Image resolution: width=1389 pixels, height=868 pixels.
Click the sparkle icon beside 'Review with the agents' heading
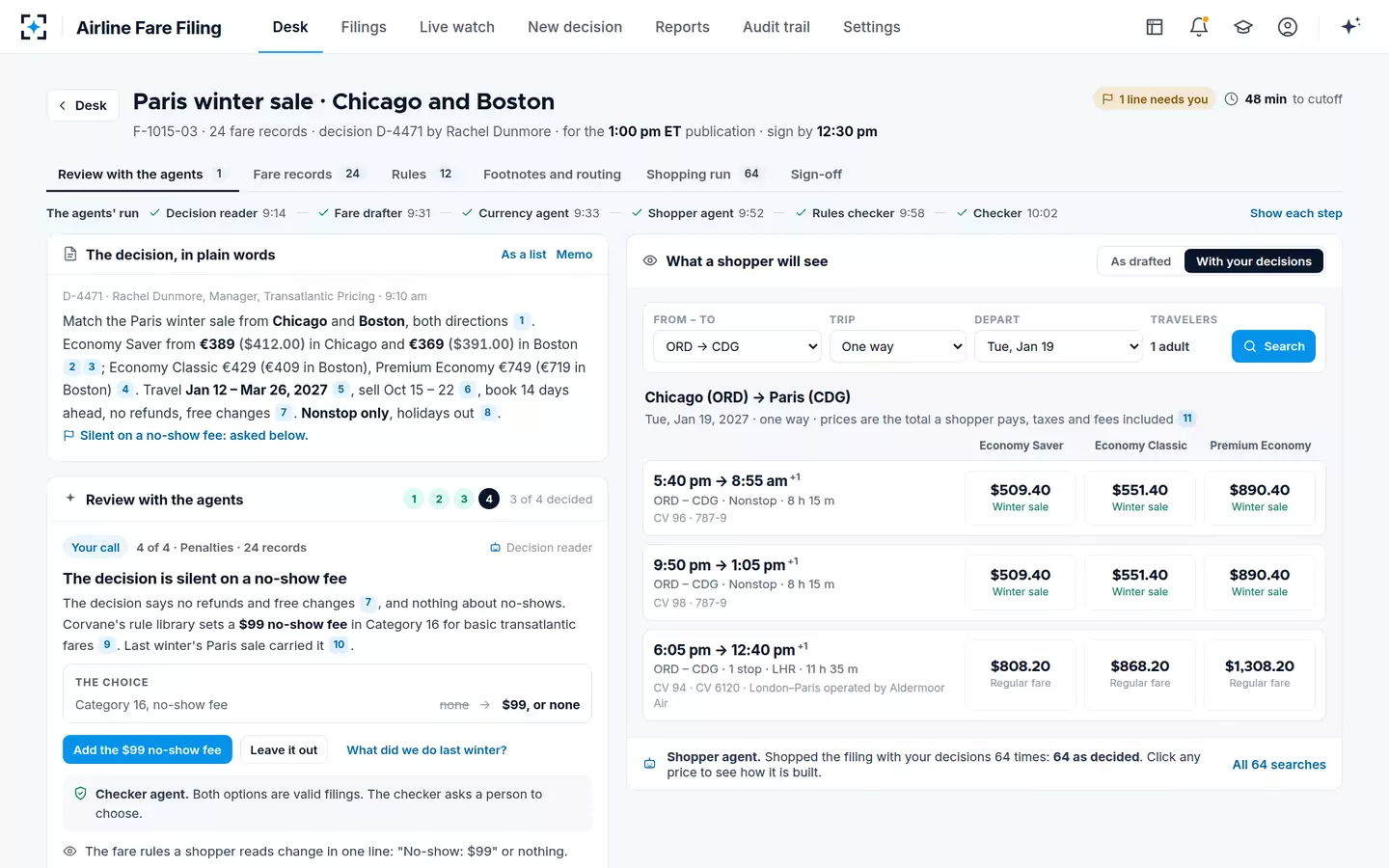coord(70,499)
